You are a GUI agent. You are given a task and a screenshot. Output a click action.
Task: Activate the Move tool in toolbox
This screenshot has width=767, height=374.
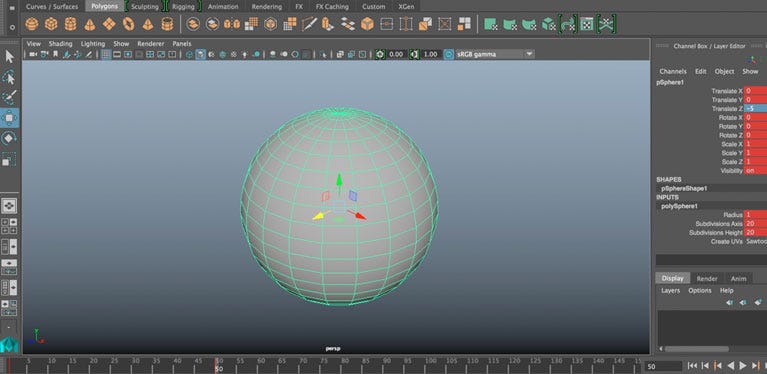tap(9, 118)
